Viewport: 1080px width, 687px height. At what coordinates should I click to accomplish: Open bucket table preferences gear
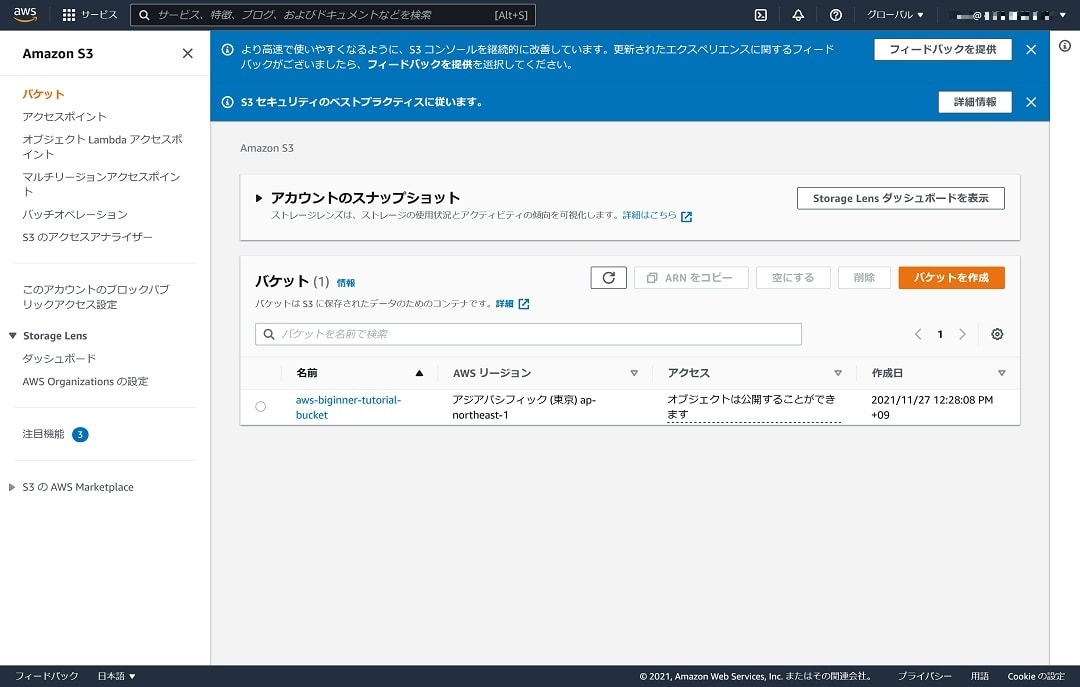(x=997, y=334)
